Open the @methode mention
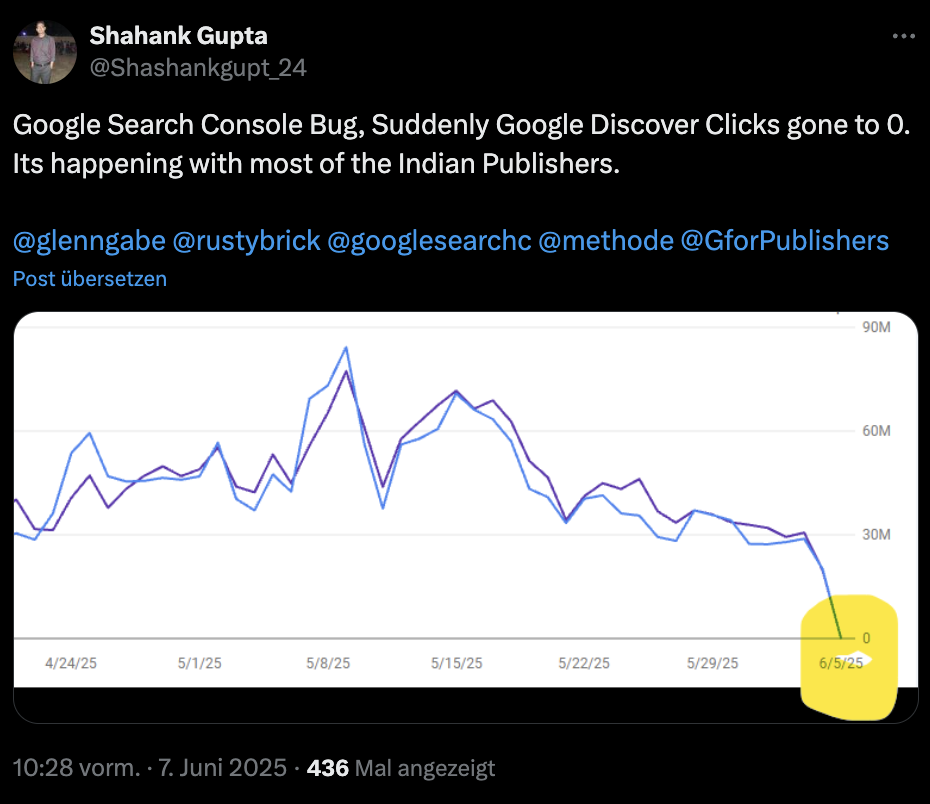 [x=605, y=240]
